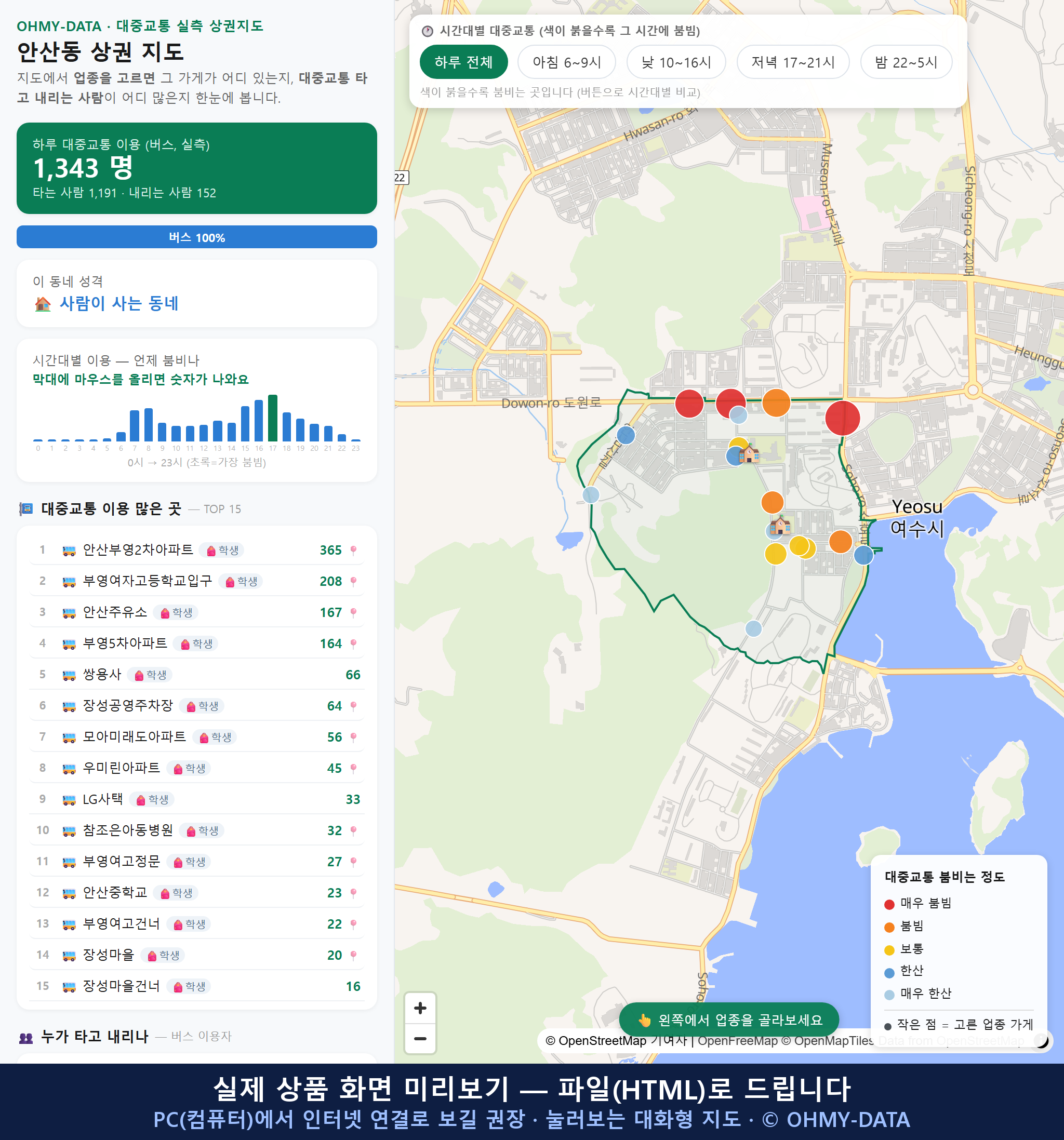Click pin icon on 장성공영주차장 row

pos(353,706)
